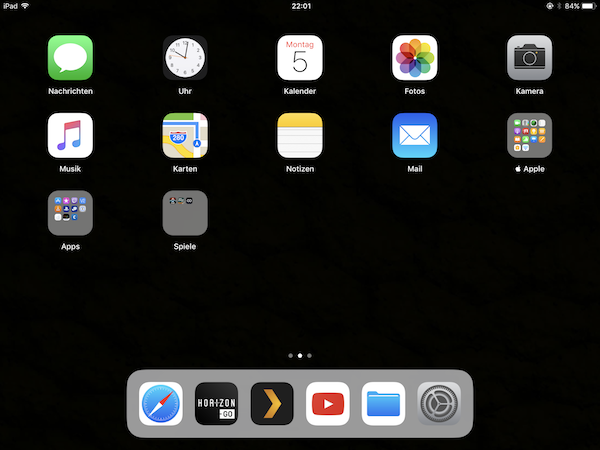Open the Plex app in the dock

click(272, 404)
